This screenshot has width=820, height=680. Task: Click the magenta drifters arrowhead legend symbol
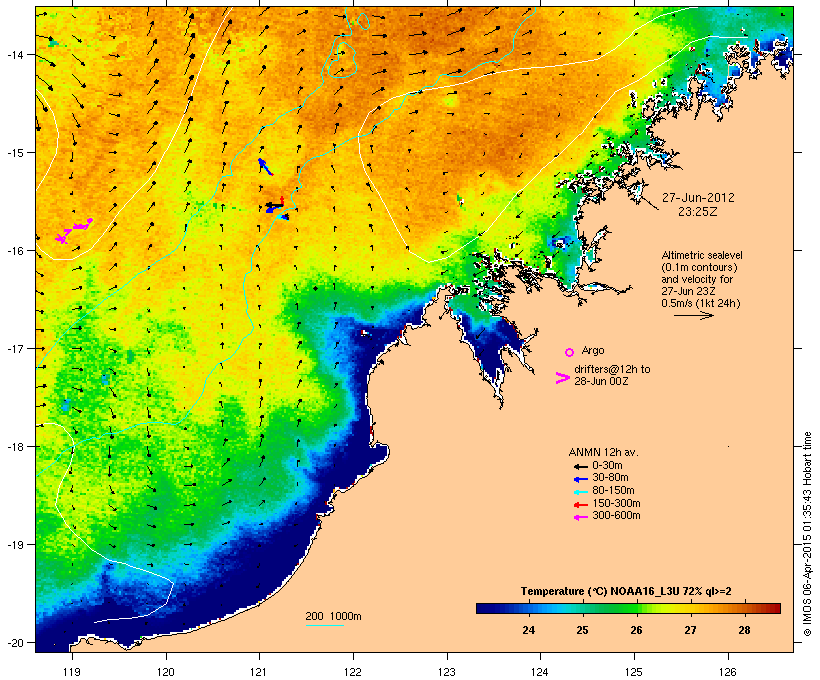[x=562, y=378]
